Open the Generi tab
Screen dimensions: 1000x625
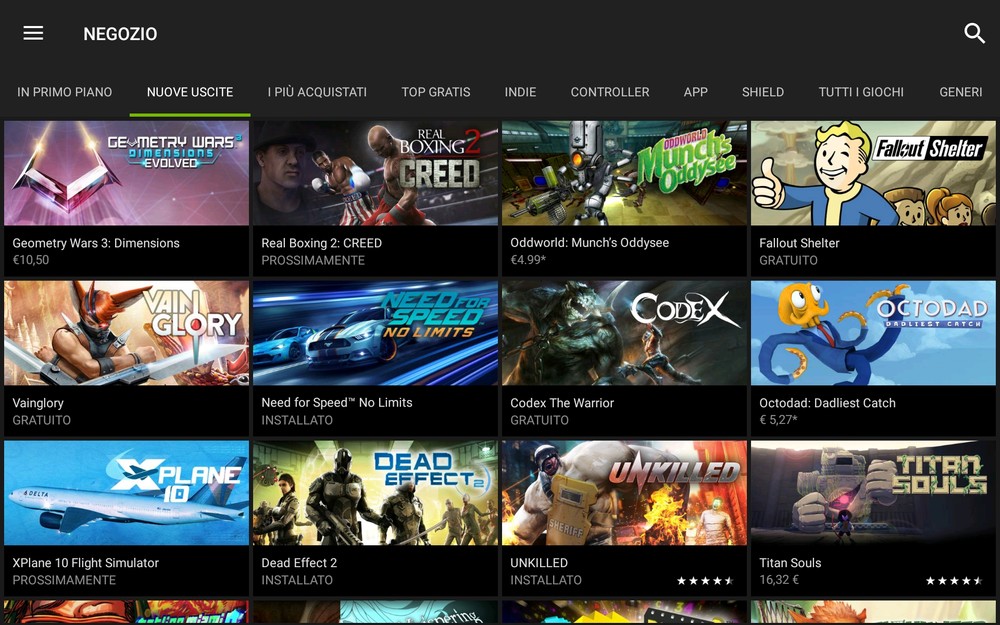tap(960, 92)
